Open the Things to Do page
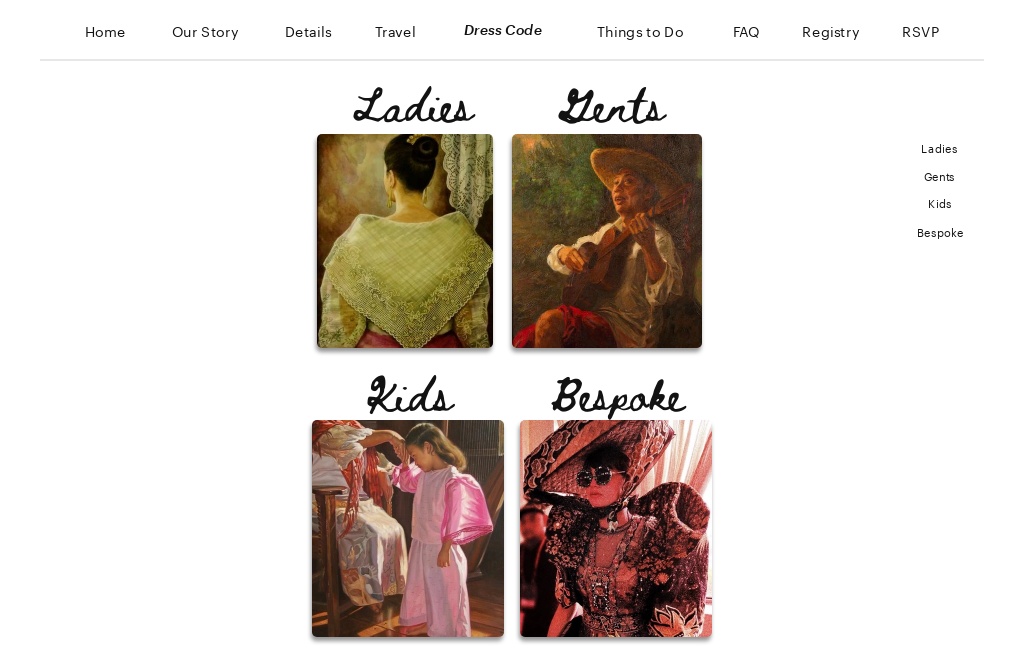This screenshot has width=1024, height=672. coord(640,32)
